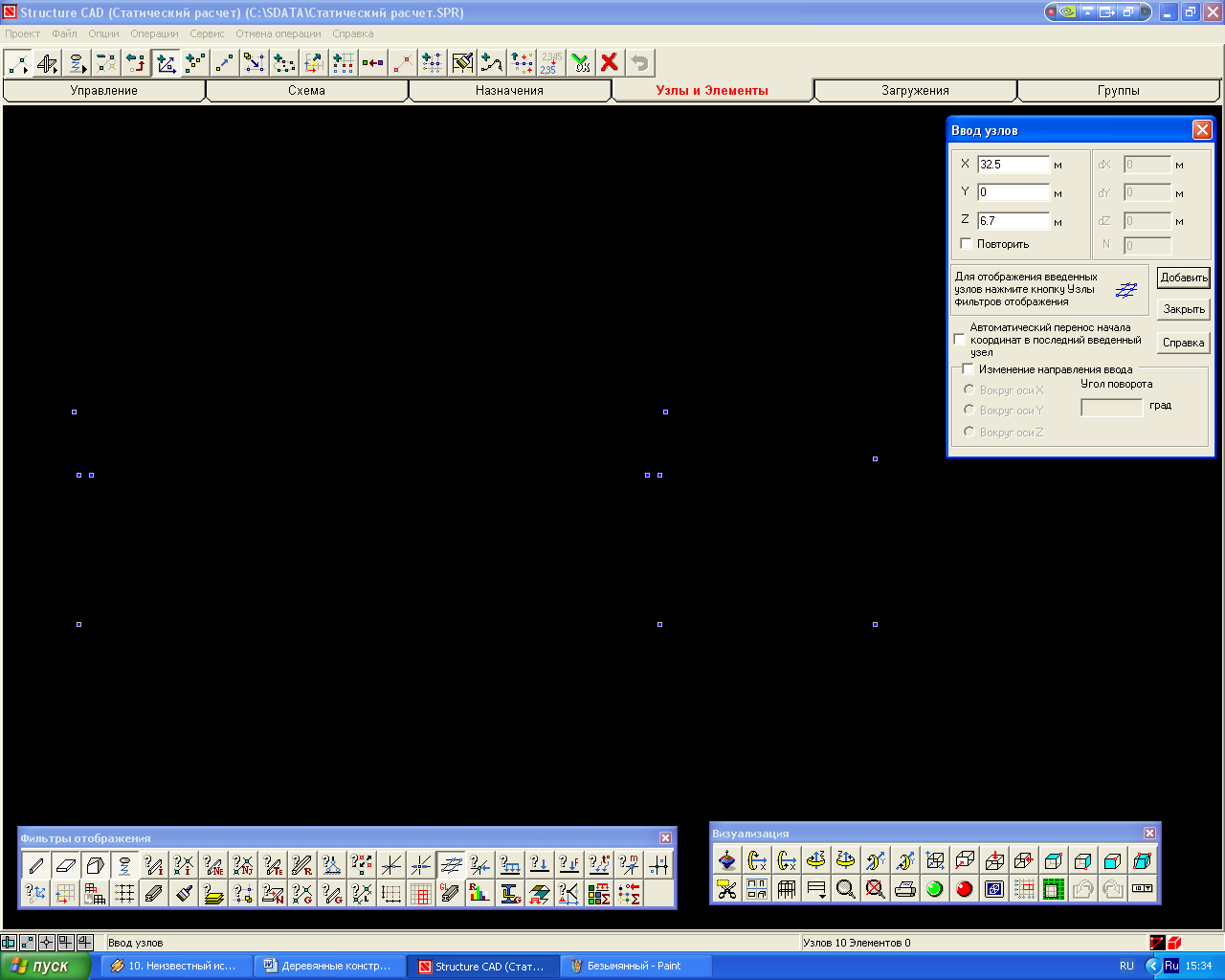Viewport: 1225px width, 980px height.
Task: Click the red ball icon
Action: click(x=965, y=890)
